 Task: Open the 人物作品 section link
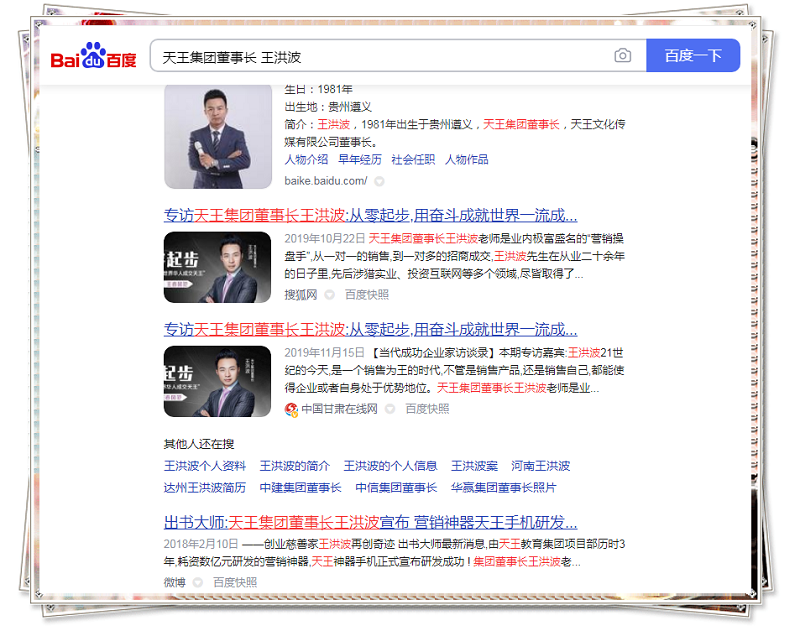466,160
